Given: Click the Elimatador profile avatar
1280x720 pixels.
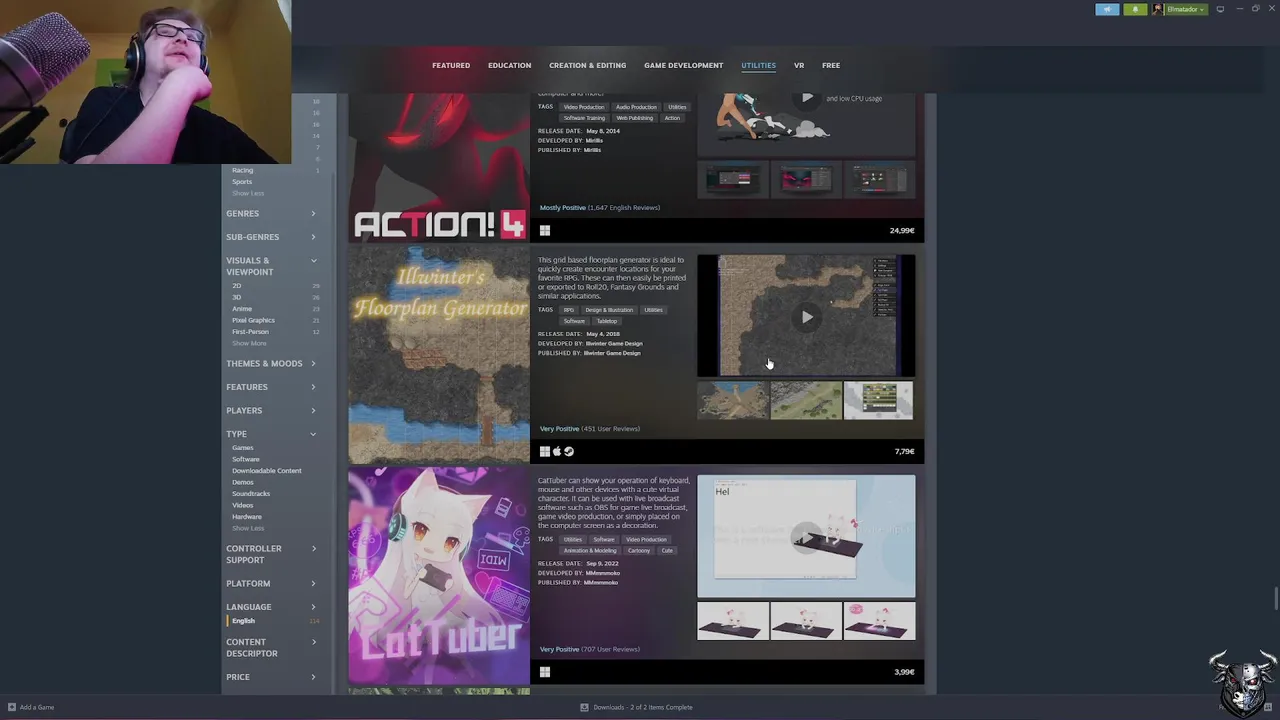Looking at the screenshot, I should click(1158, 9).
